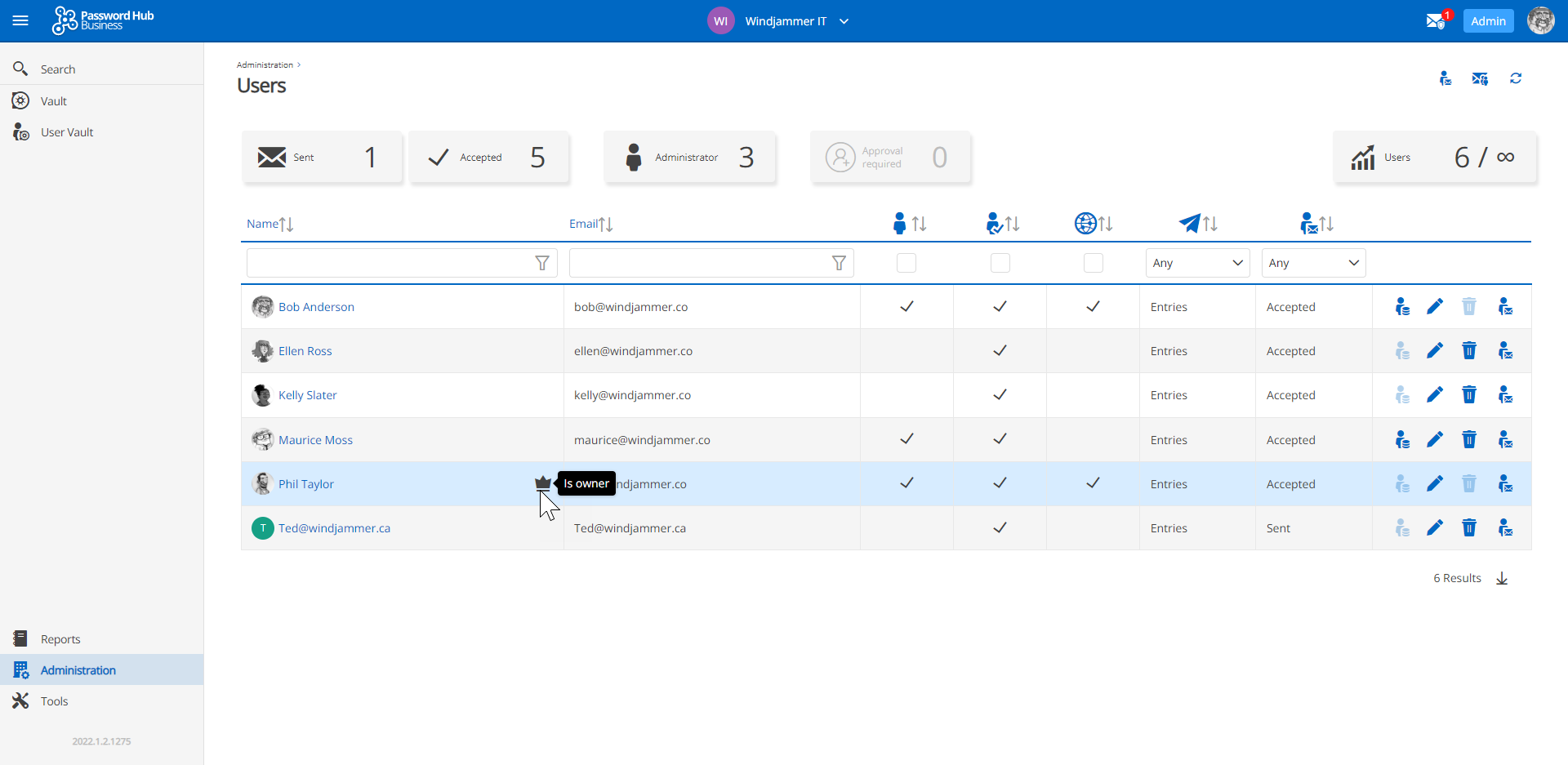Tick the administrator filter checkbox
The height and width of the screenshot is (765, 1568).
[x=906, y=263]
